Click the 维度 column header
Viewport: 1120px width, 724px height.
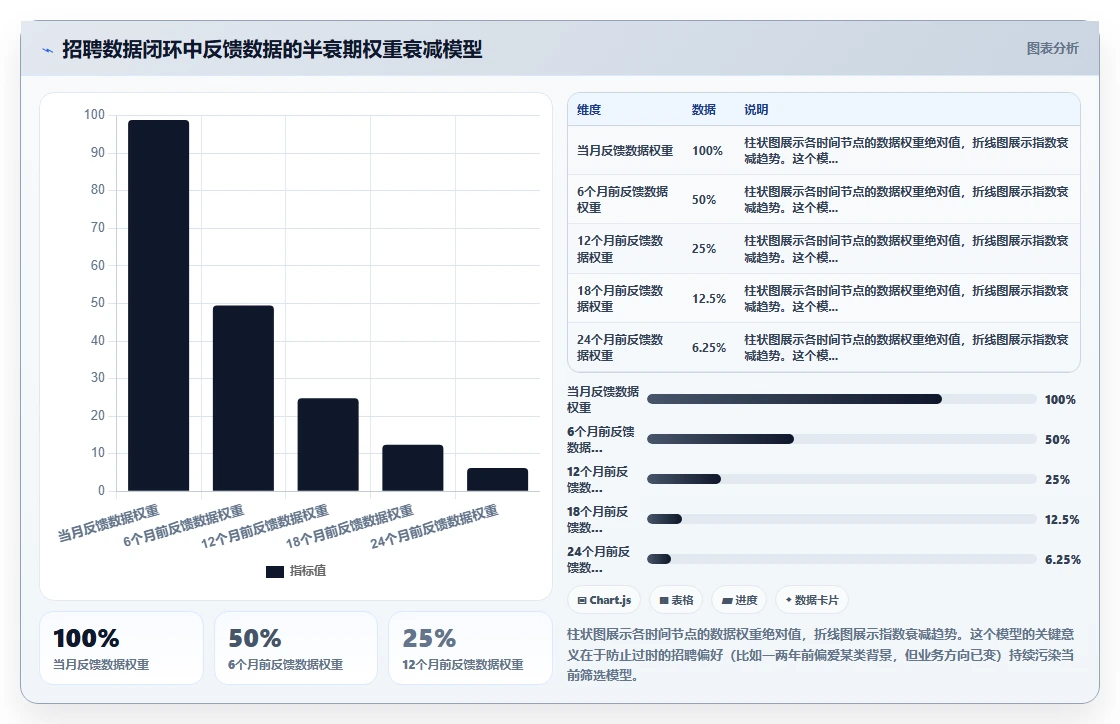(589, 109)
